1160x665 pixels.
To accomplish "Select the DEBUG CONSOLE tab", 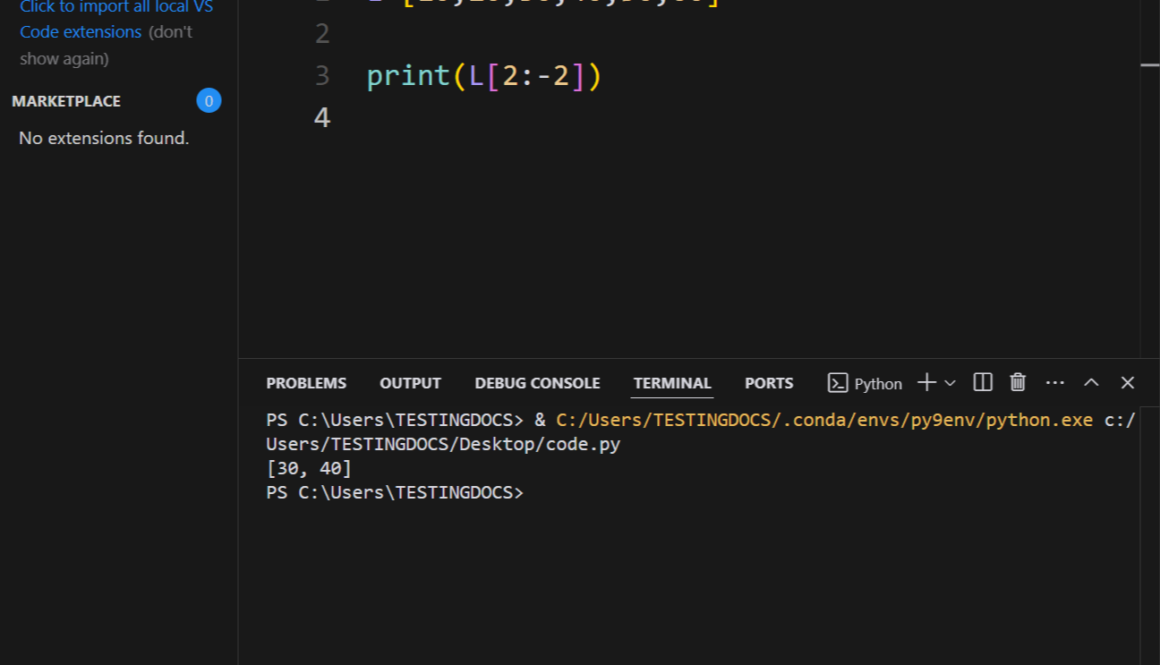I will (x=537, y=383).
